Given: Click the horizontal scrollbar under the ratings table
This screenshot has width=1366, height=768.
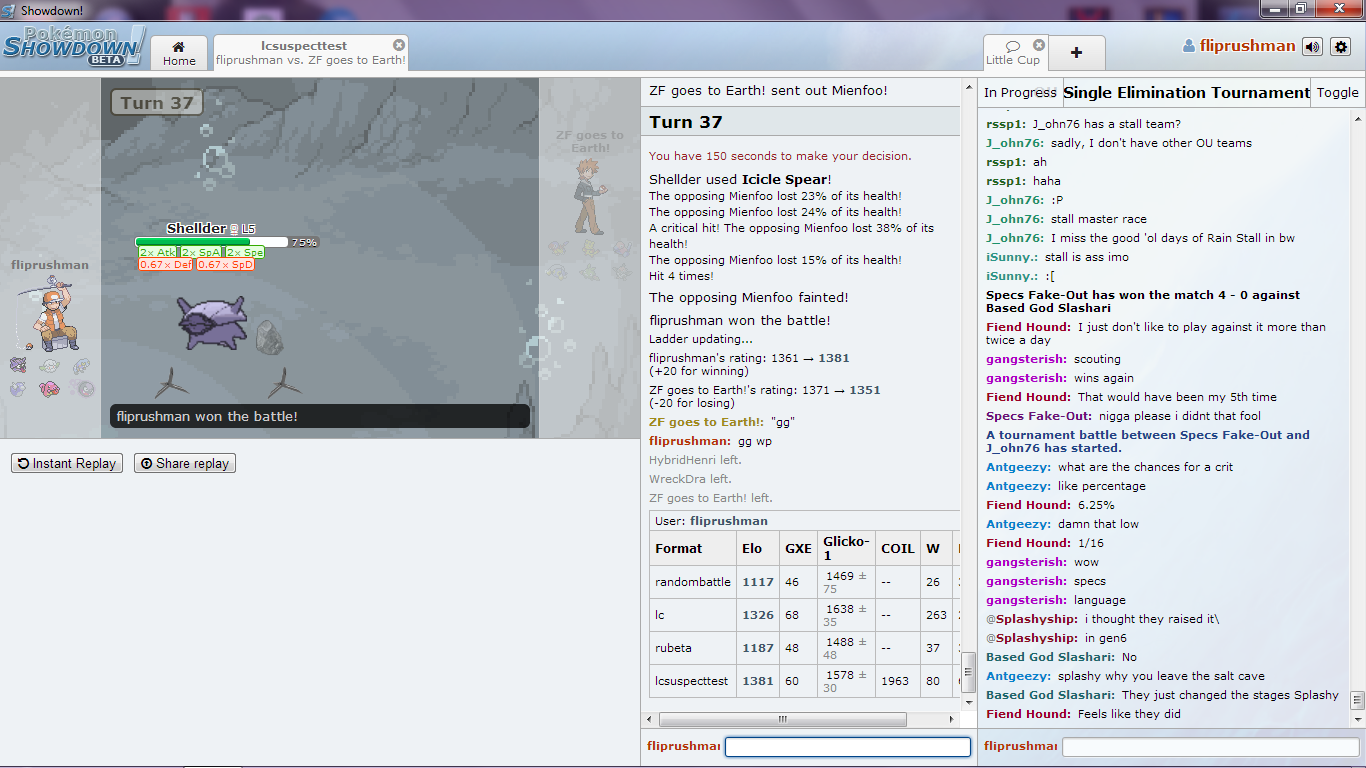Looking at the screenshot, I should [x=782, y=720].
